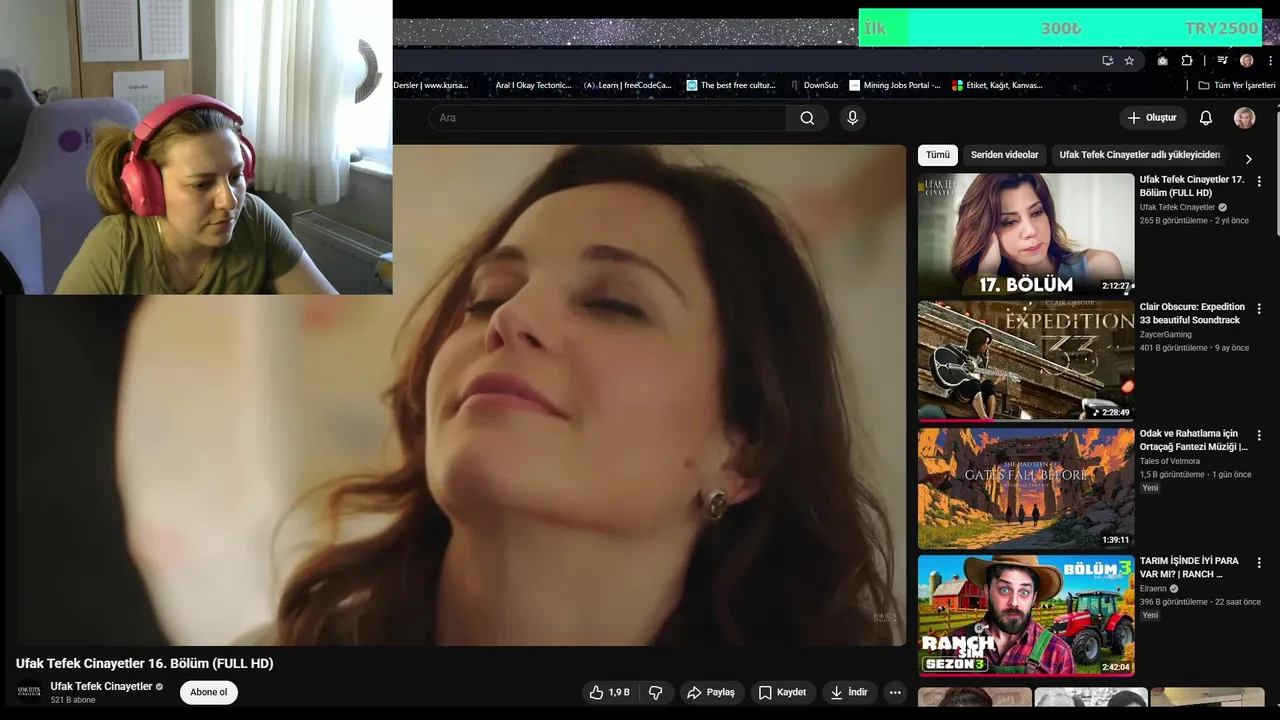Click the camera extension icon in browser toolbar
Image resolution: width=1280 pixels, height=720 pixels.
pyautogui.click(x=1162, y=60)
